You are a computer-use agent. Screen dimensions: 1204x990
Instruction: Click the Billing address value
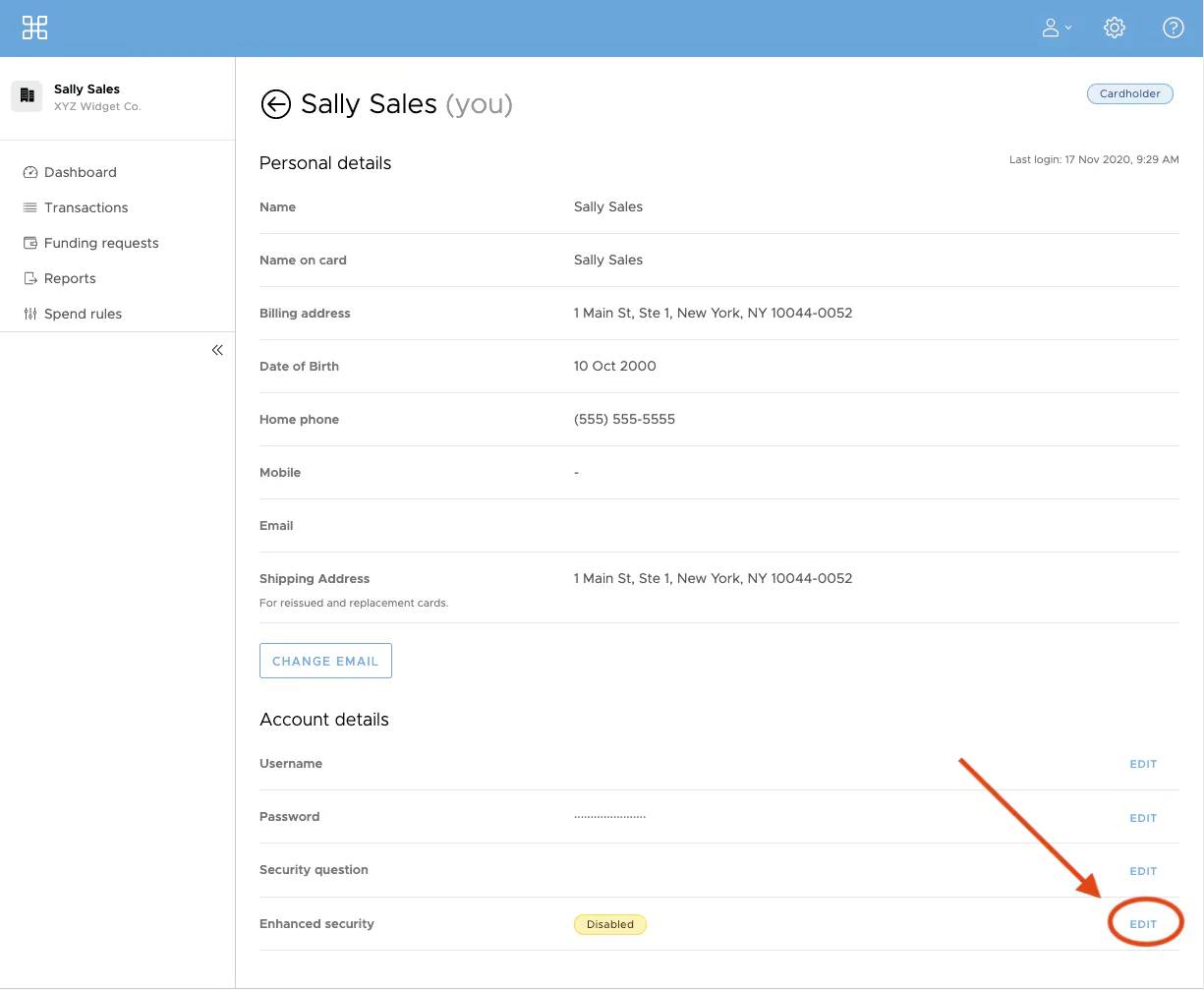tap(713, 313)
